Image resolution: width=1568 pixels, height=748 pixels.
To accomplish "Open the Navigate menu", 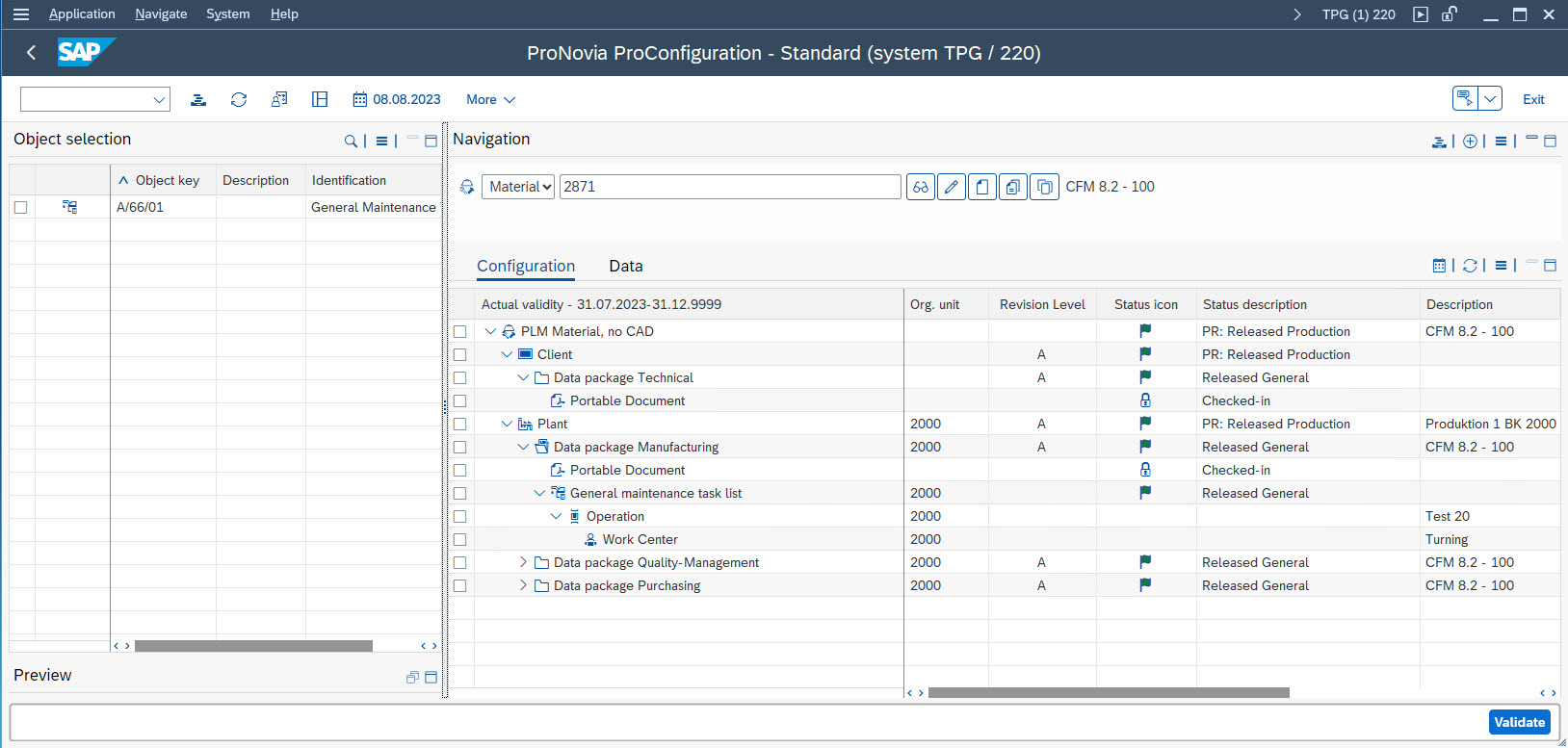I will (161, 14).
